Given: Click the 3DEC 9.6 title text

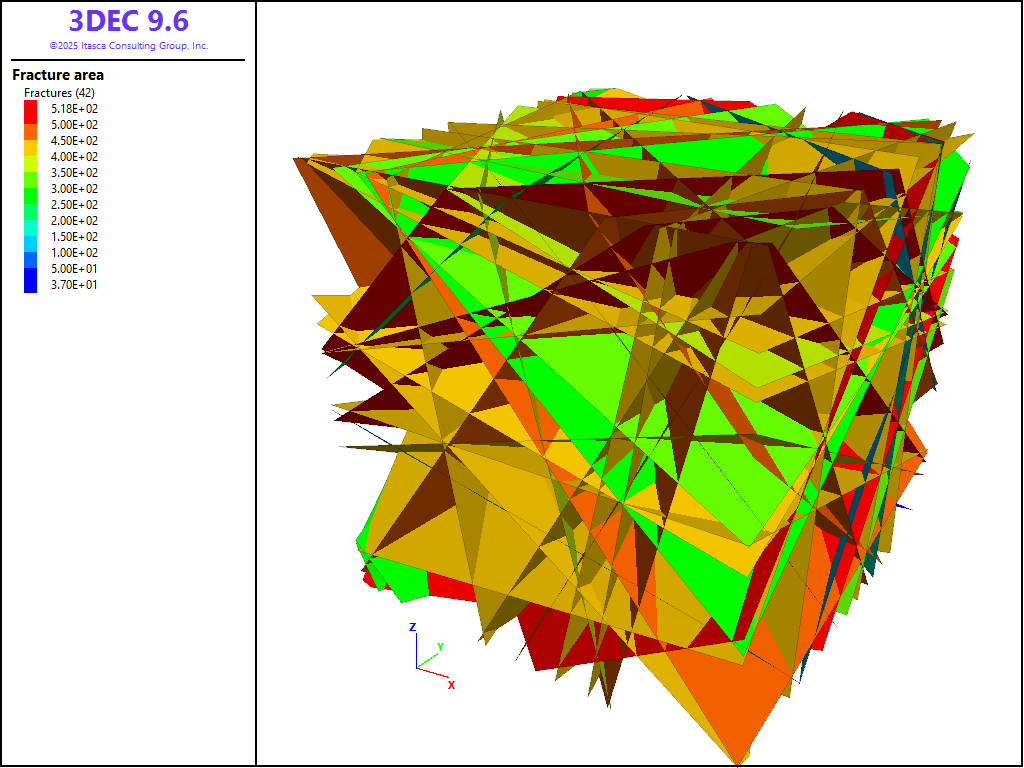Looking at the screenshot, I should (x=128, y=21).
